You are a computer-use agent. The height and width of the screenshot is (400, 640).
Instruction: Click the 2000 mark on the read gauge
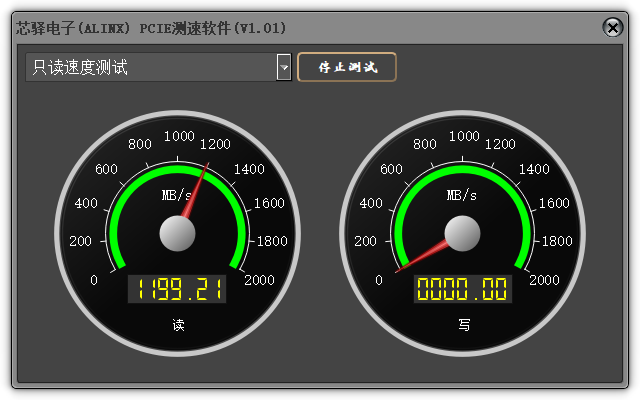point(259,280)
